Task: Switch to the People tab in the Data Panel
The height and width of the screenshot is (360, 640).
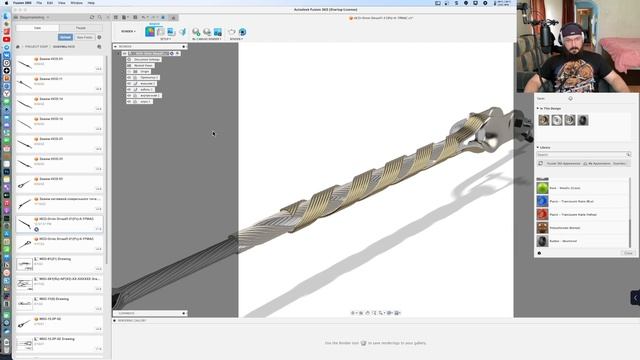Action: point(81,28)
